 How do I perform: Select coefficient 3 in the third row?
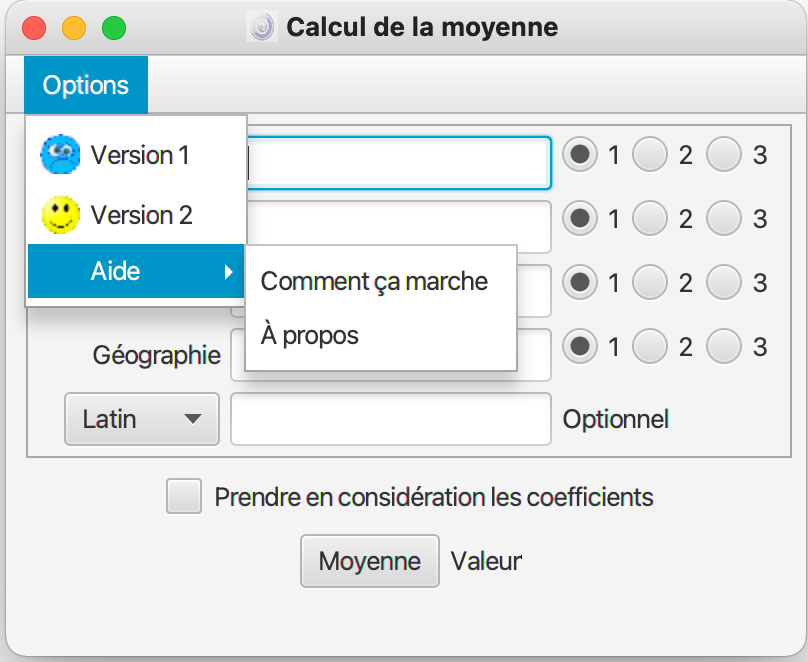(724, 282)
